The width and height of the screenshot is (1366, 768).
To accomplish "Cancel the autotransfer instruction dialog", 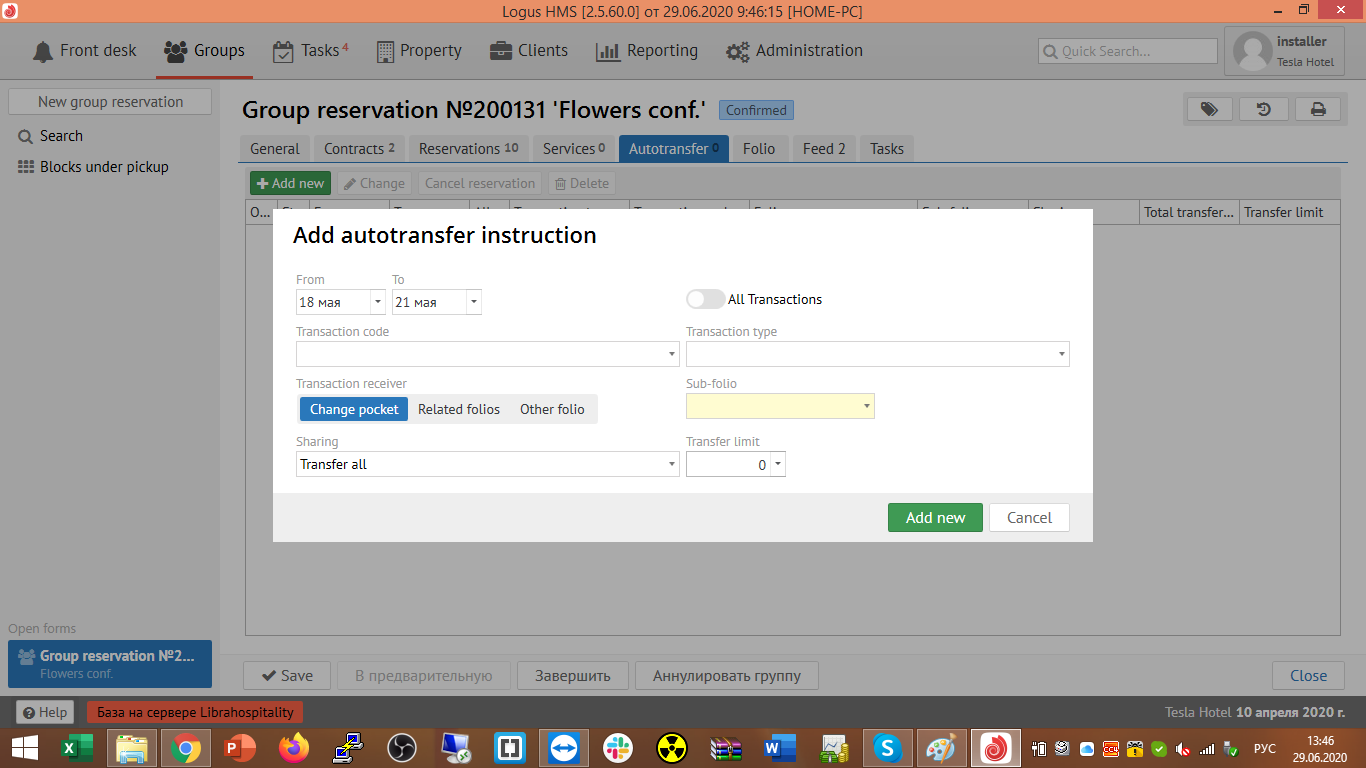I will pos(1029,517).
